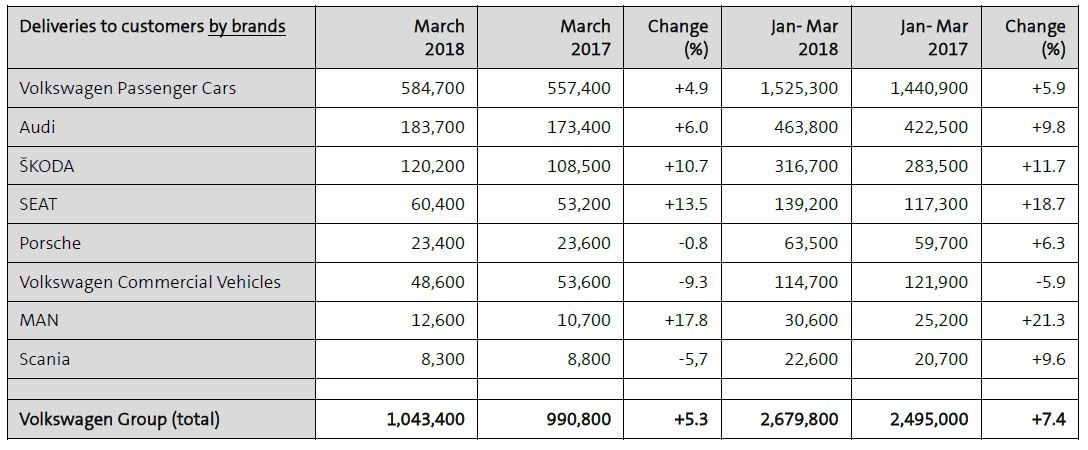Select the Scania row label
The width and height of the screenshot is (1088, 450).
coord(45,359)
